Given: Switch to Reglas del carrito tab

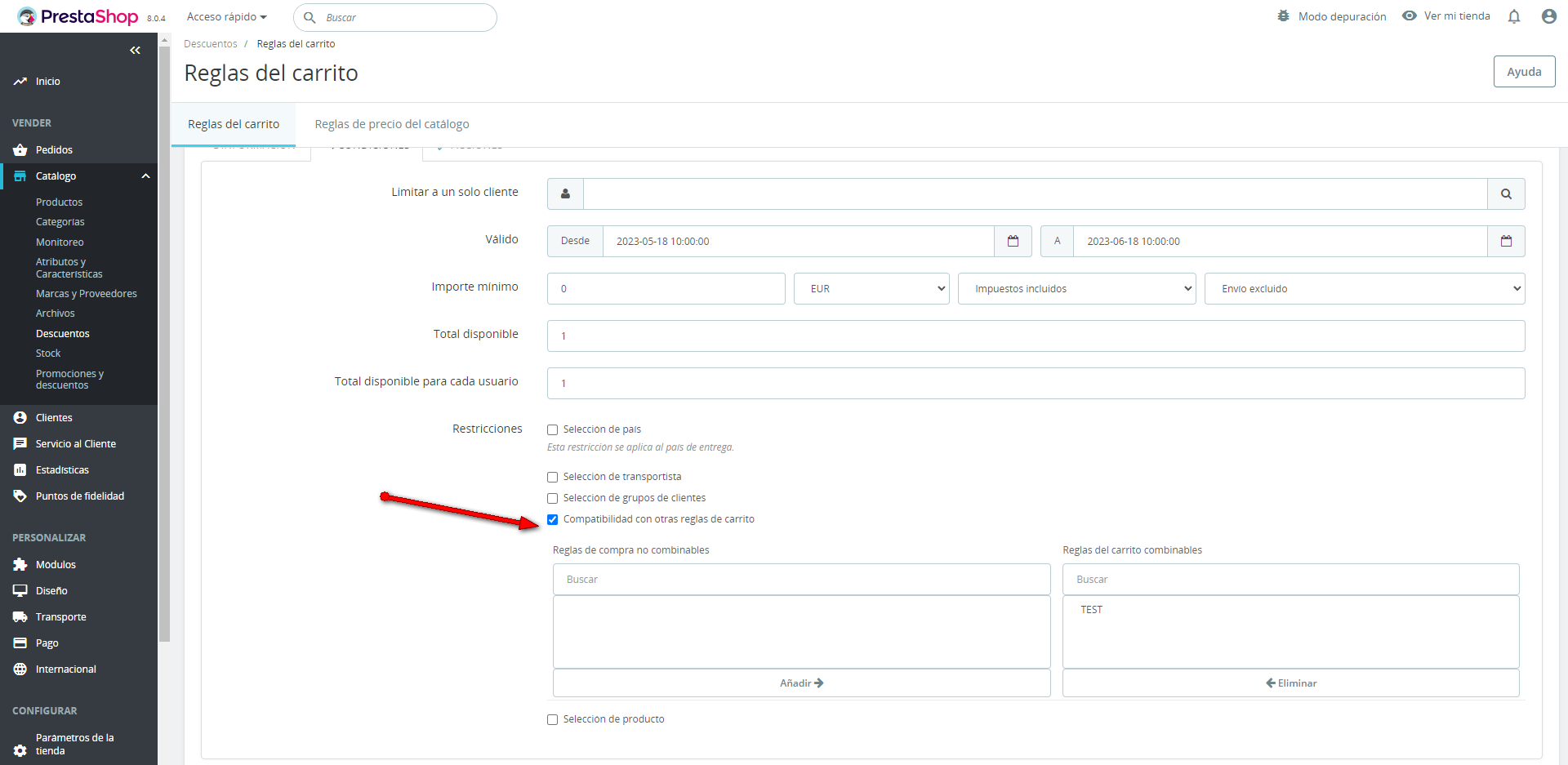Looking at the screenshot, I should coord(234,124).
